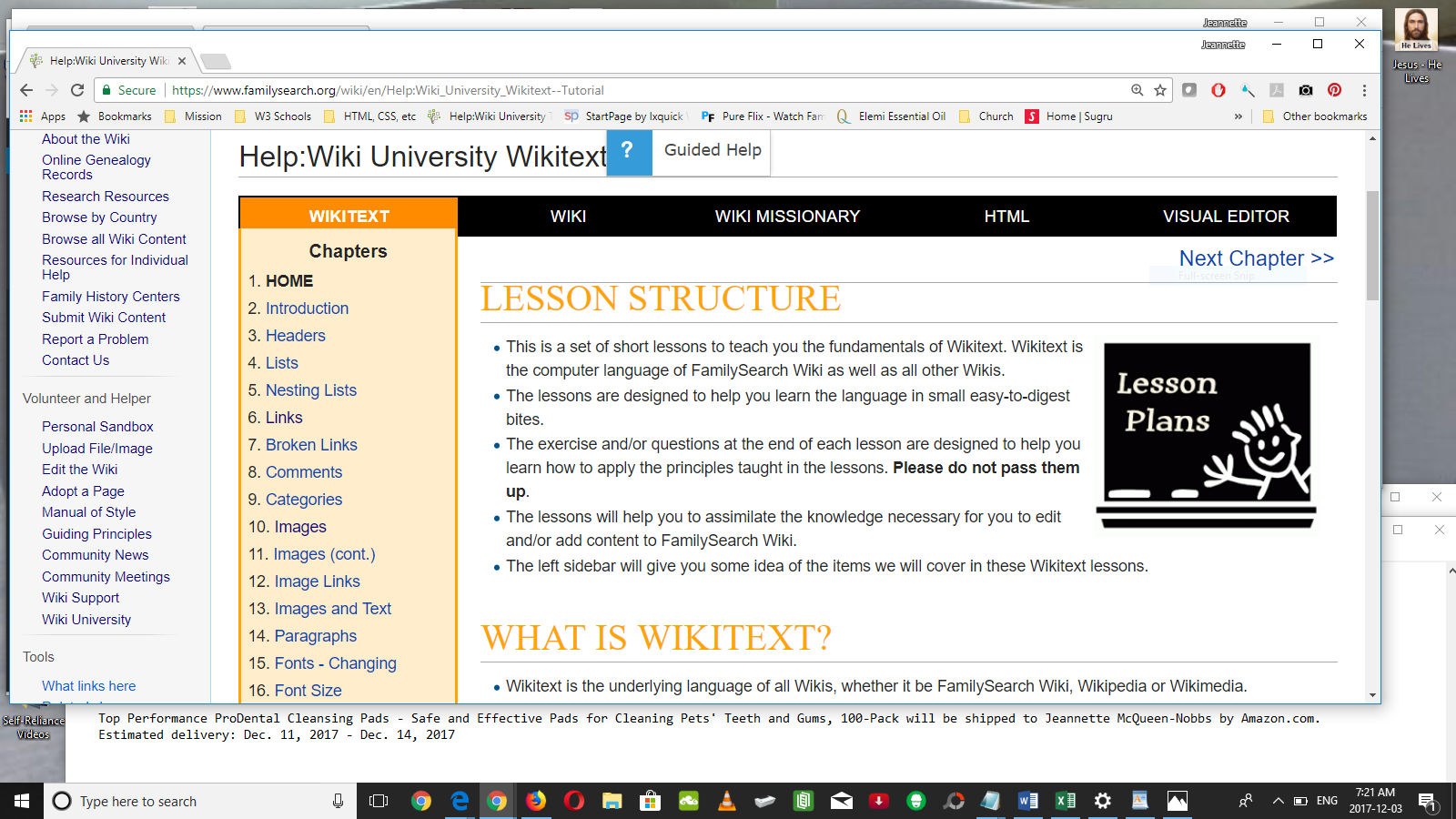1456x819 pixels.
Task: Click the red stop-hand ad blocker icon
Action: (1218, 90)
